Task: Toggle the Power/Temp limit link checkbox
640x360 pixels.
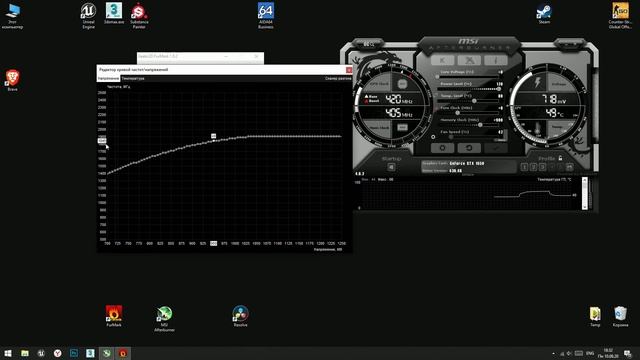Action: tap(435, 95)
